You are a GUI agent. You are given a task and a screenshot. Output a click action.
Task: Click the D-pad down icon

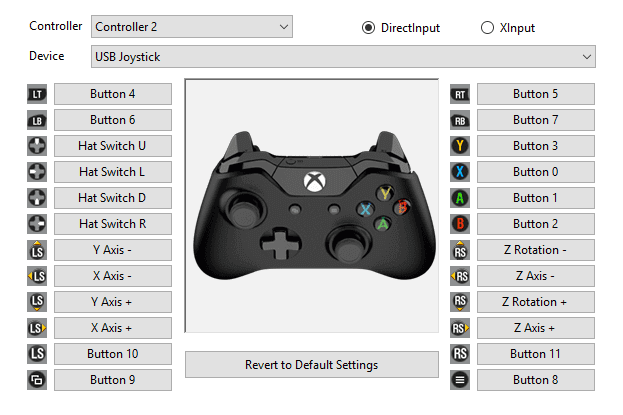pyautogui.click(x=37, y=198)
